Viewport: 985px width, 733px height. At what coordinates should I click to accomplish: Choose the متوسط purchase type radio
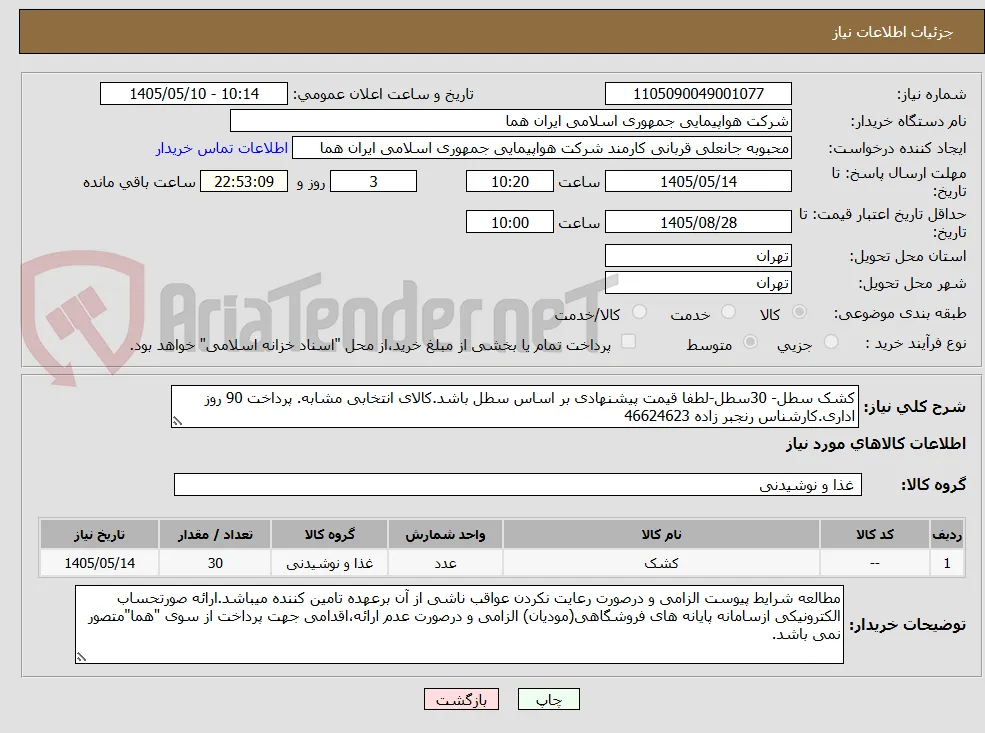click(x=750, y=342)
